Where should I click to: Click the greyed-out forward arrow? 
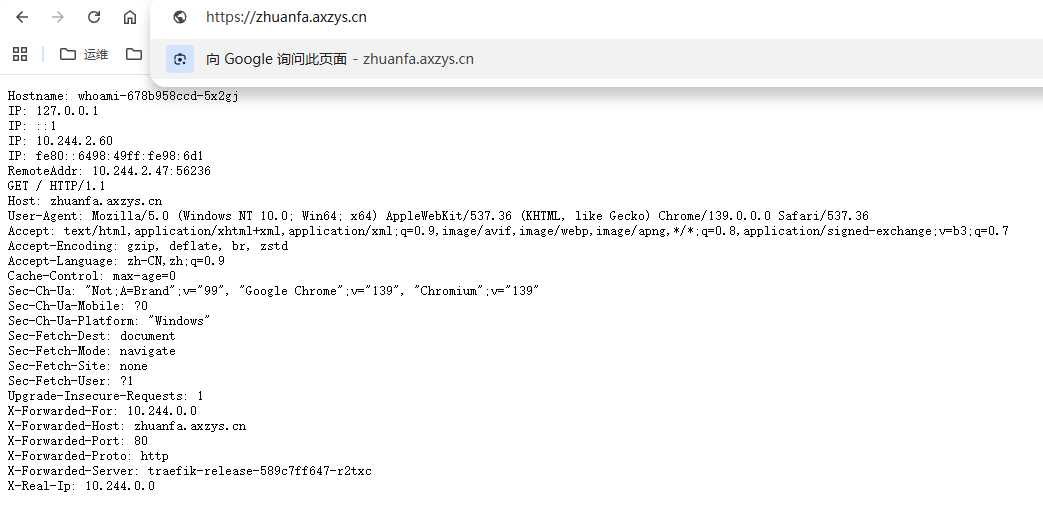point(58,17)
